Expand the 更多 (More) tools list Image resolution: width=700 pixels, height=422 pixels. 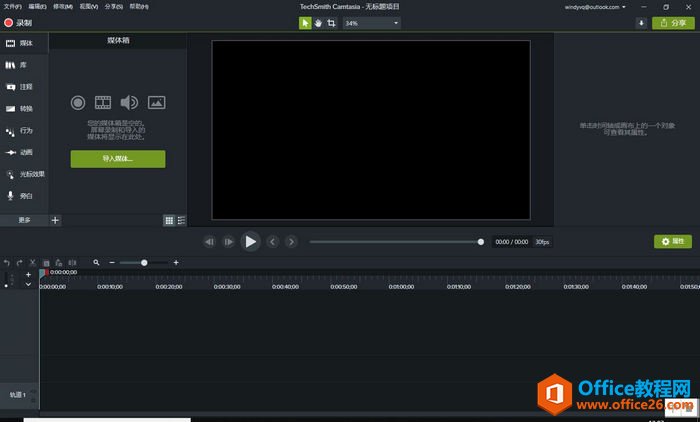(24, 220)
